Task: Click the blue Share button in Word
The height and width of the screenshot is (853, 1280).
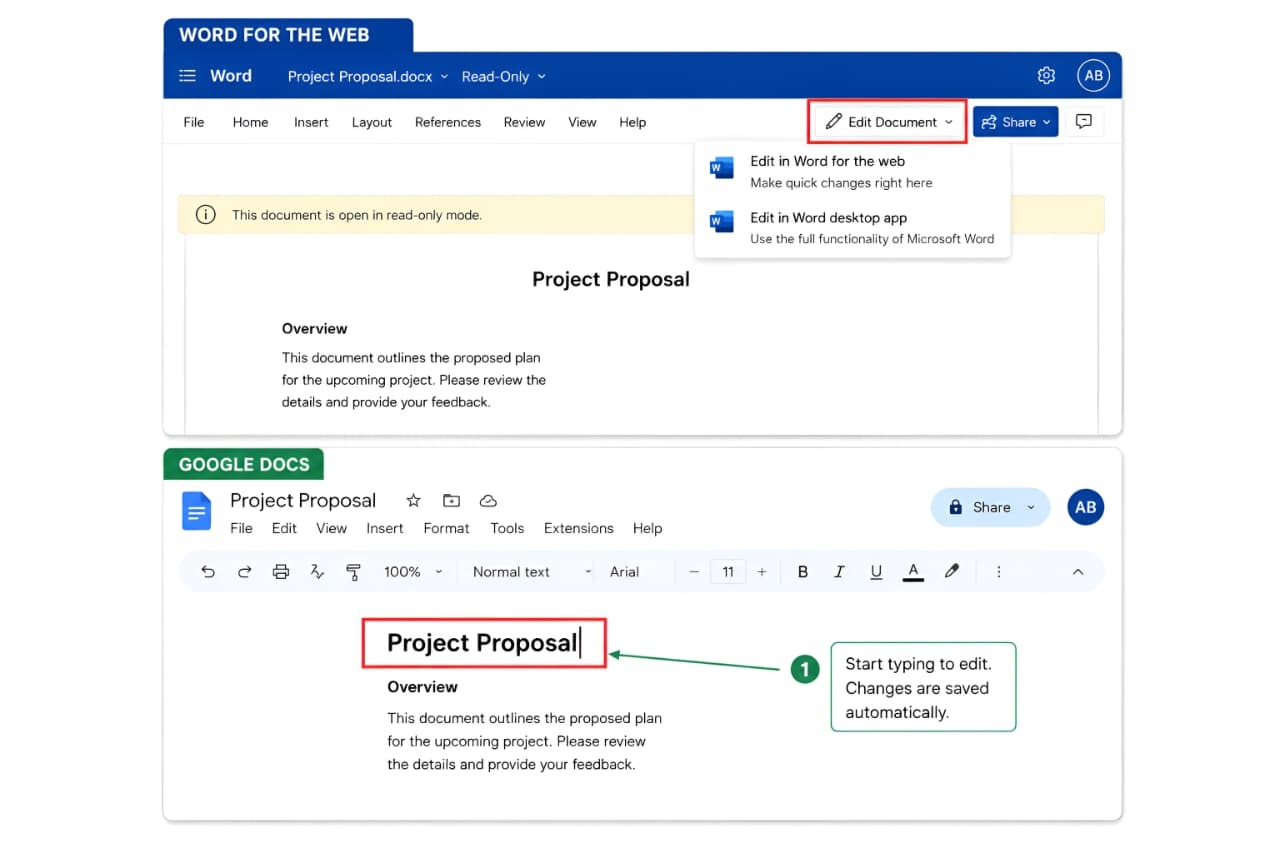Action: coord(1015,122)
